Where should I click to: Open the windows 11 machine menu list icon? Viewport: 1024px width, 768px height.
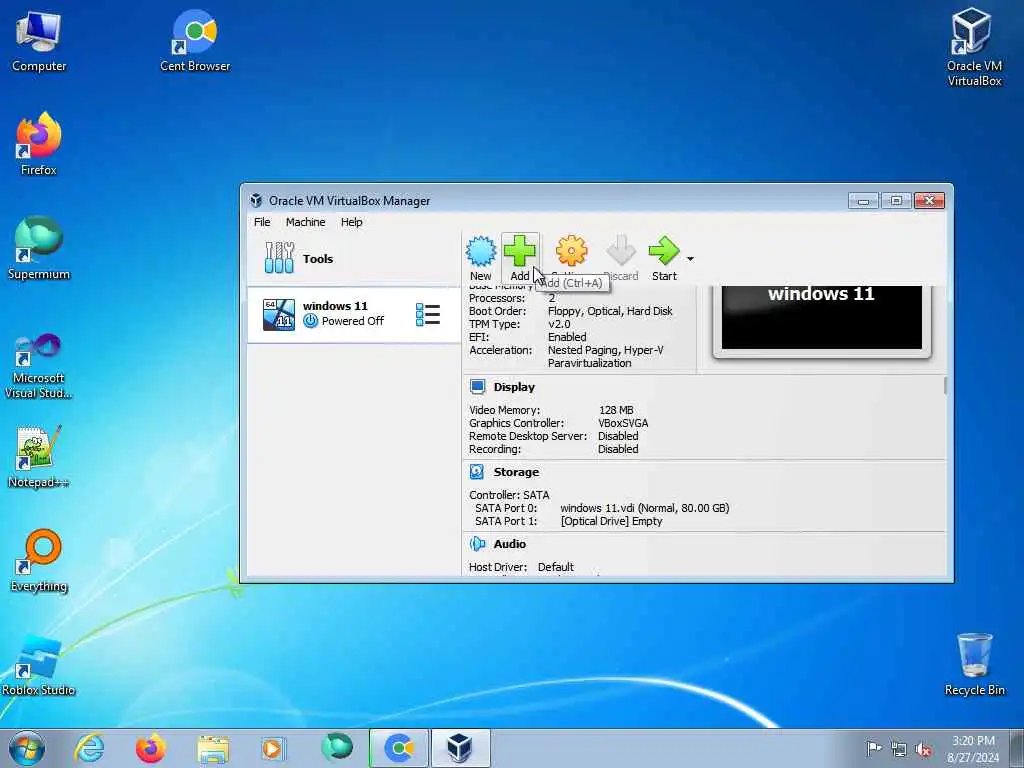coord(428,314)
